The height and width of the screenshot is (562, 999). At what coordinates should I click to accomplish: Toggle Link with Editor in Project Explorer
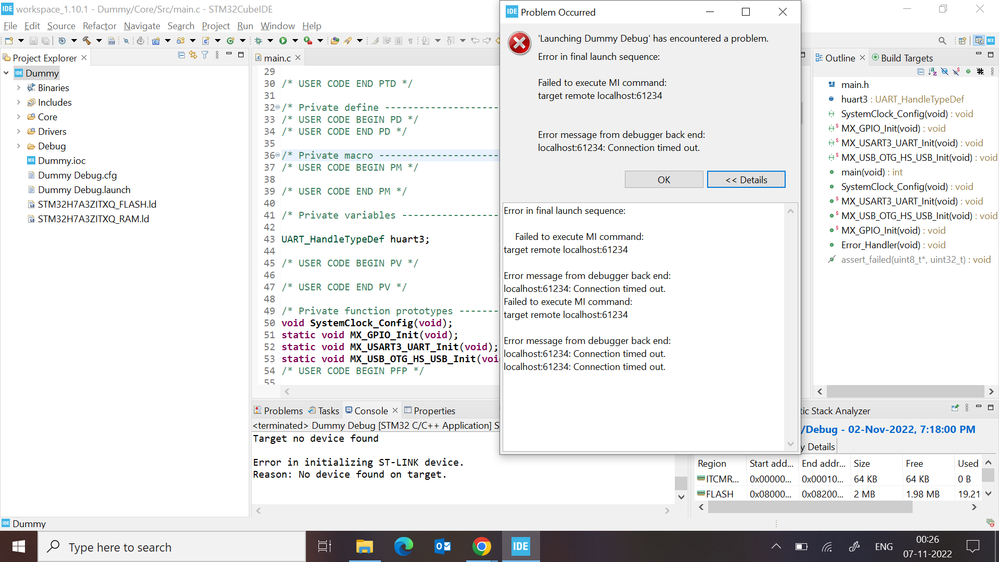(193, 56)
